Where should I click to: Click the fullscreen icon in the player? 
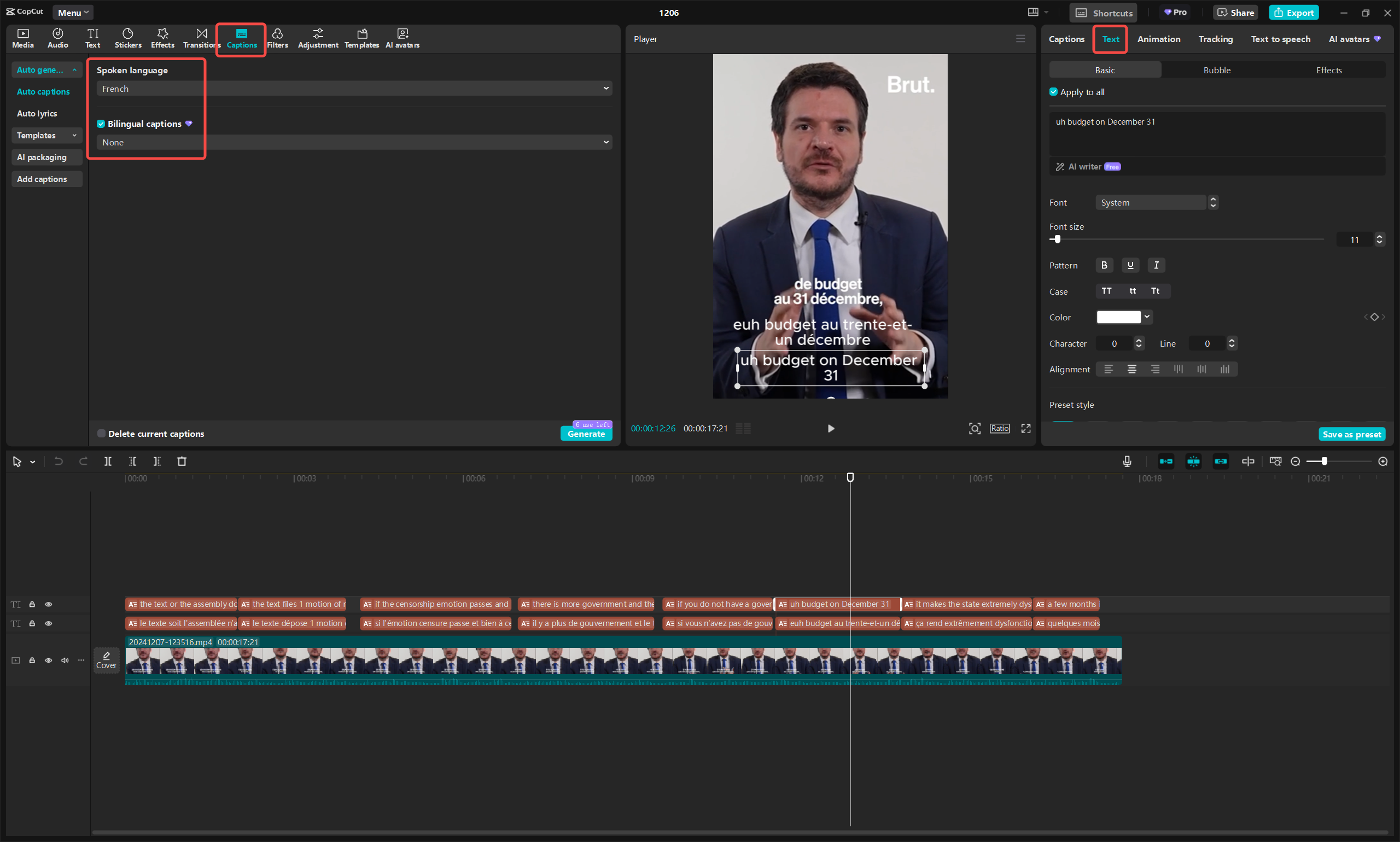tap(1025, 428)
